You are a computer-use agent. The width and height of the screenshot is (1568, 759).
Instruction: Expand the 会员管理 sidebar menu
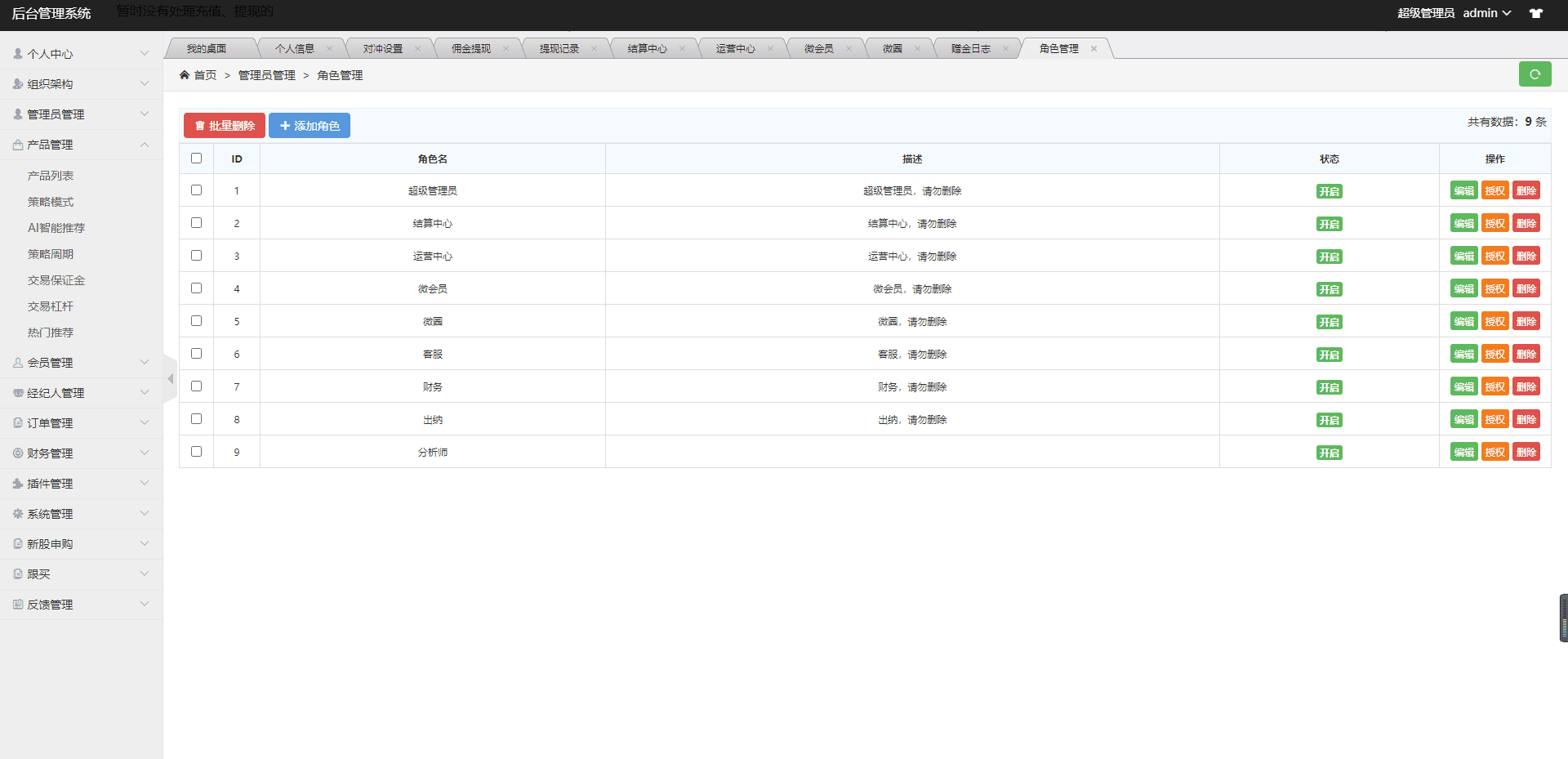click(x=81, y=363)
